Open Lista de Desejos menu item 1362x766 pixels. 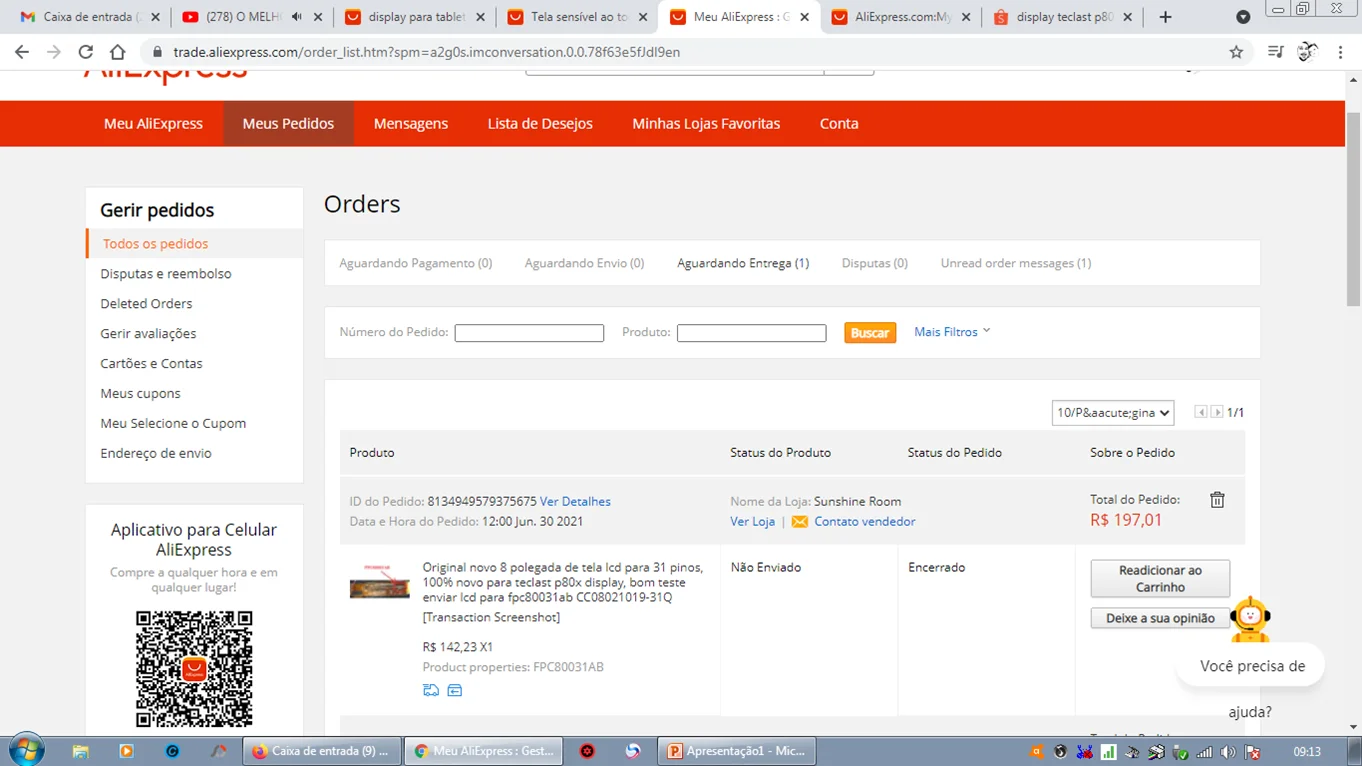[x=540, y=124]
